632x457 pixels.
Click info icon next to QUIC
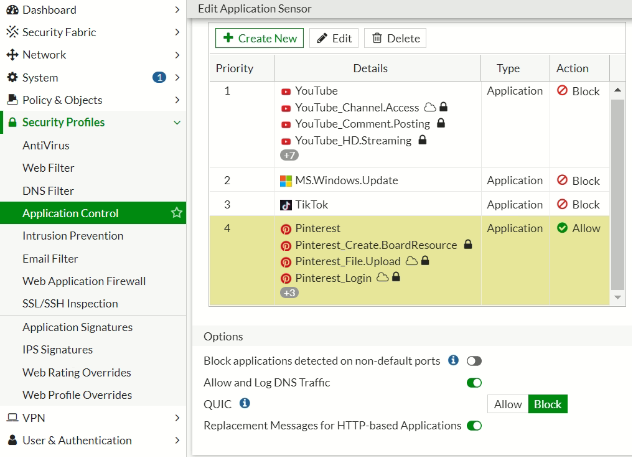(246, 404)
